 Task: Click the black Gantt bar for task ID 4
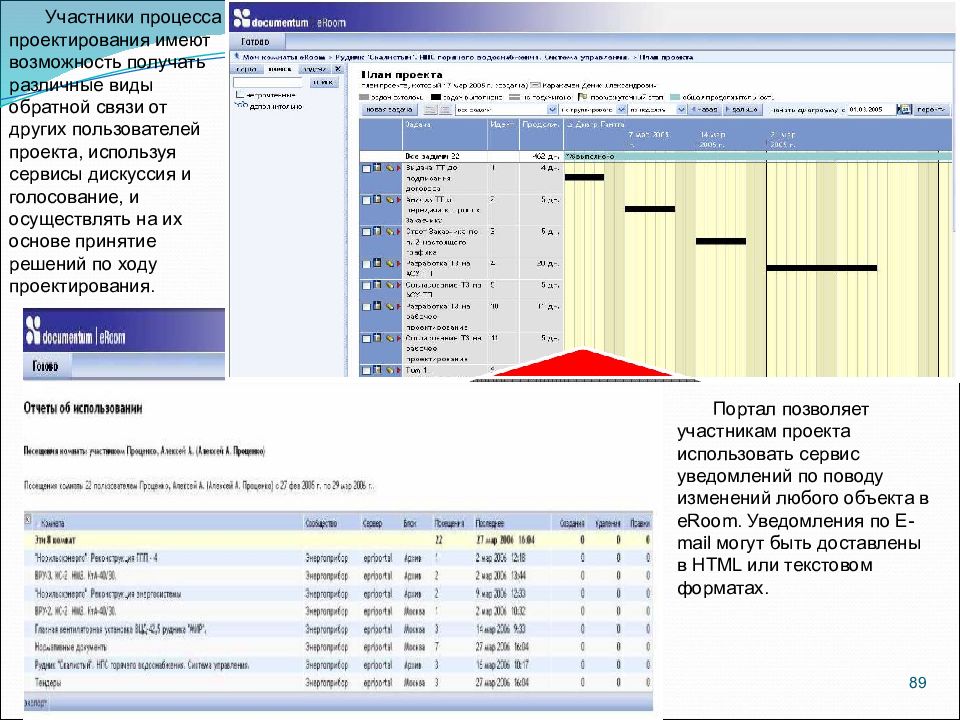(x=822, y=268)
